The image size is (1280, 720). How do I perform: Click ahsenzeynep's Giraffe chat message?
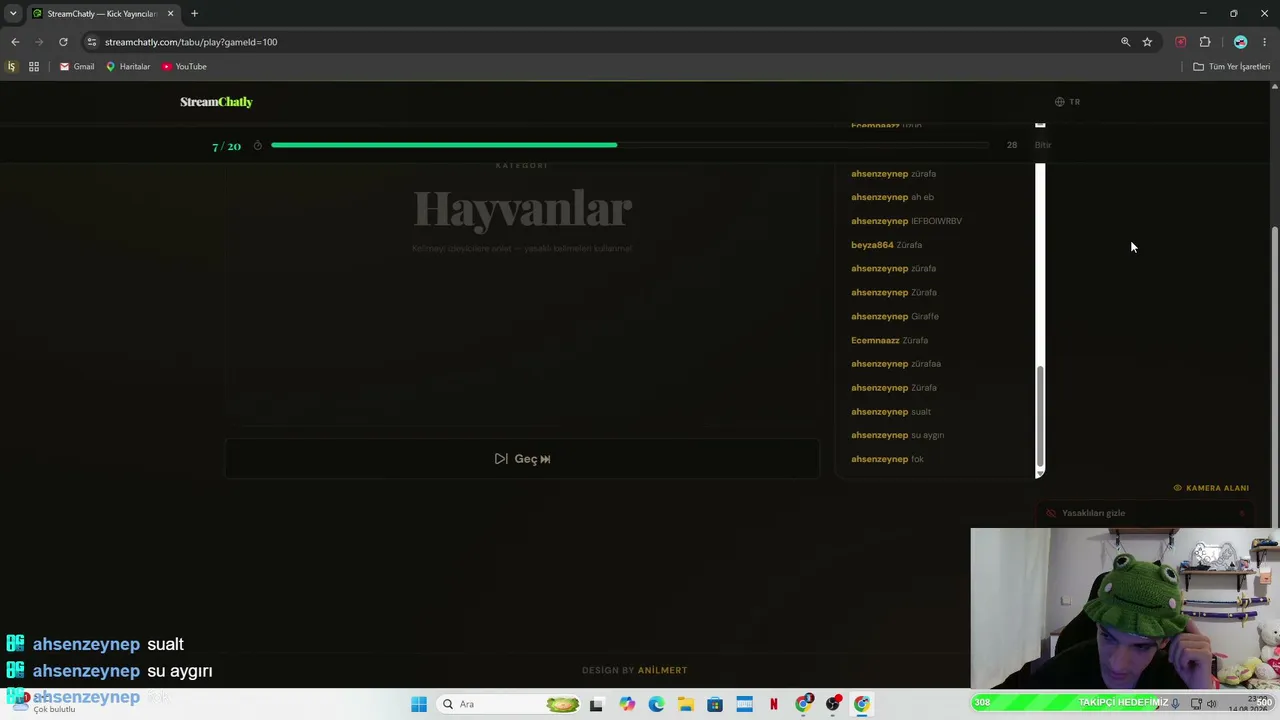[895, 316]
